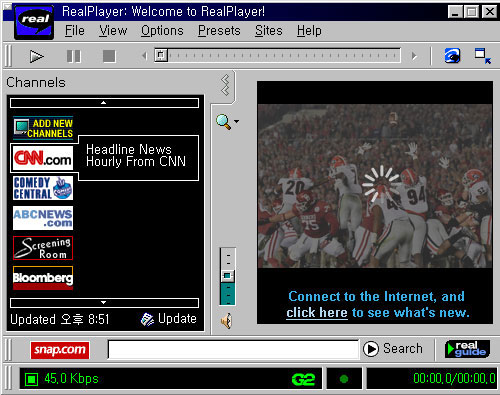This screenshot has height=395, width=500.
Task: Mute audio using the speaker icon
Action: [x=226, y=321]
